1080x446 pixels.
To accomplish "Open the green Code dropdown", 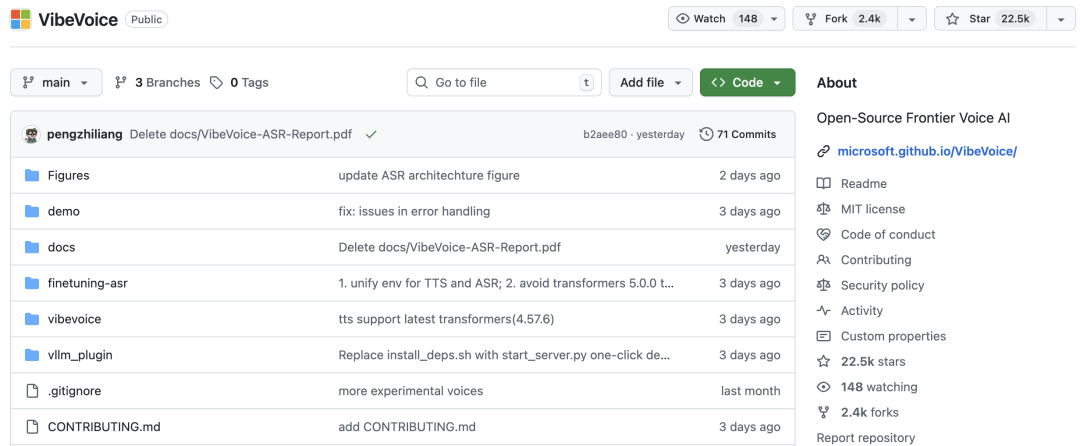I will coord(747,82).
